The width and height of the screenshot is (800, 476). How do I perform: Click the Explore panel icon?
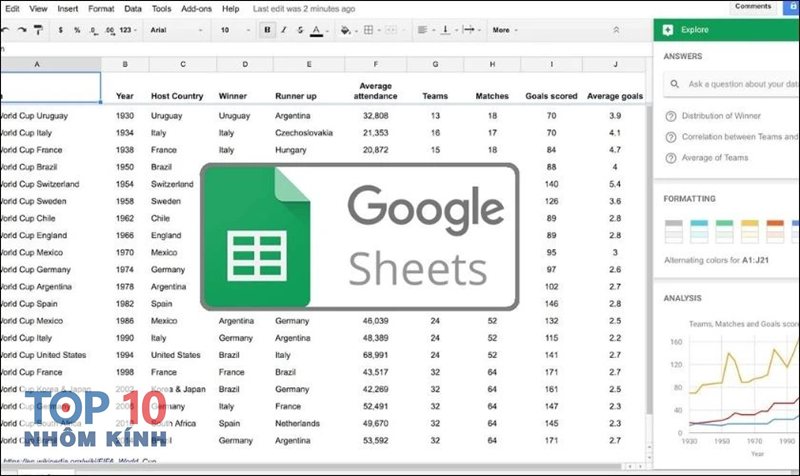click(x=668, y=30)
